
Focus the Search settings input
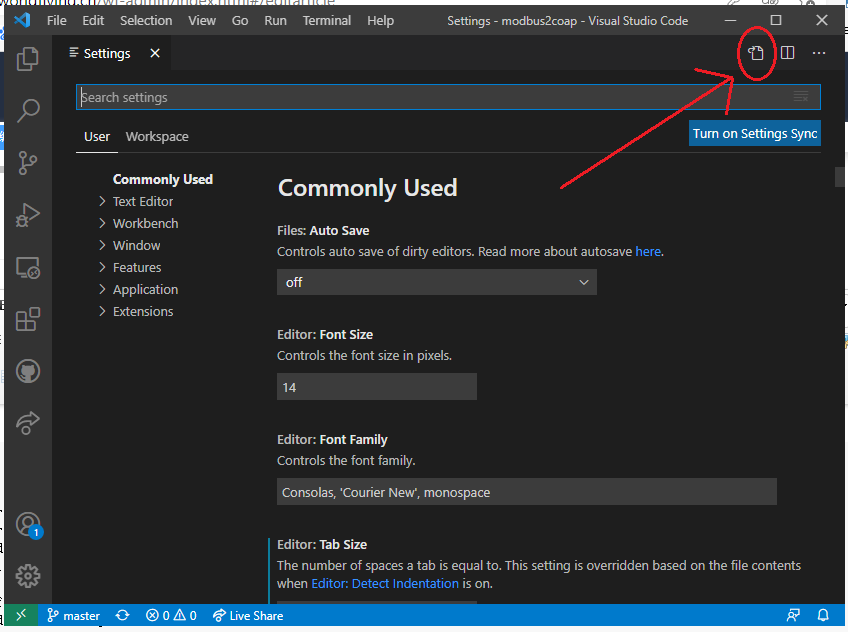[448, 97]
